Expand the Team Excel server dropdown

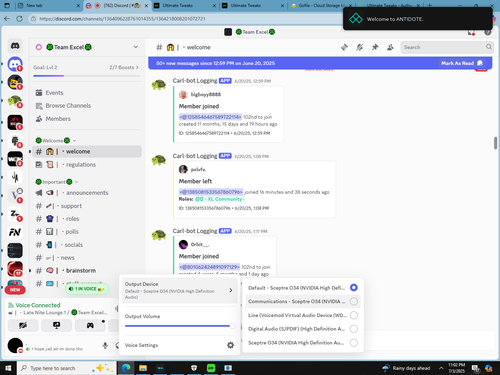point(136,47)
